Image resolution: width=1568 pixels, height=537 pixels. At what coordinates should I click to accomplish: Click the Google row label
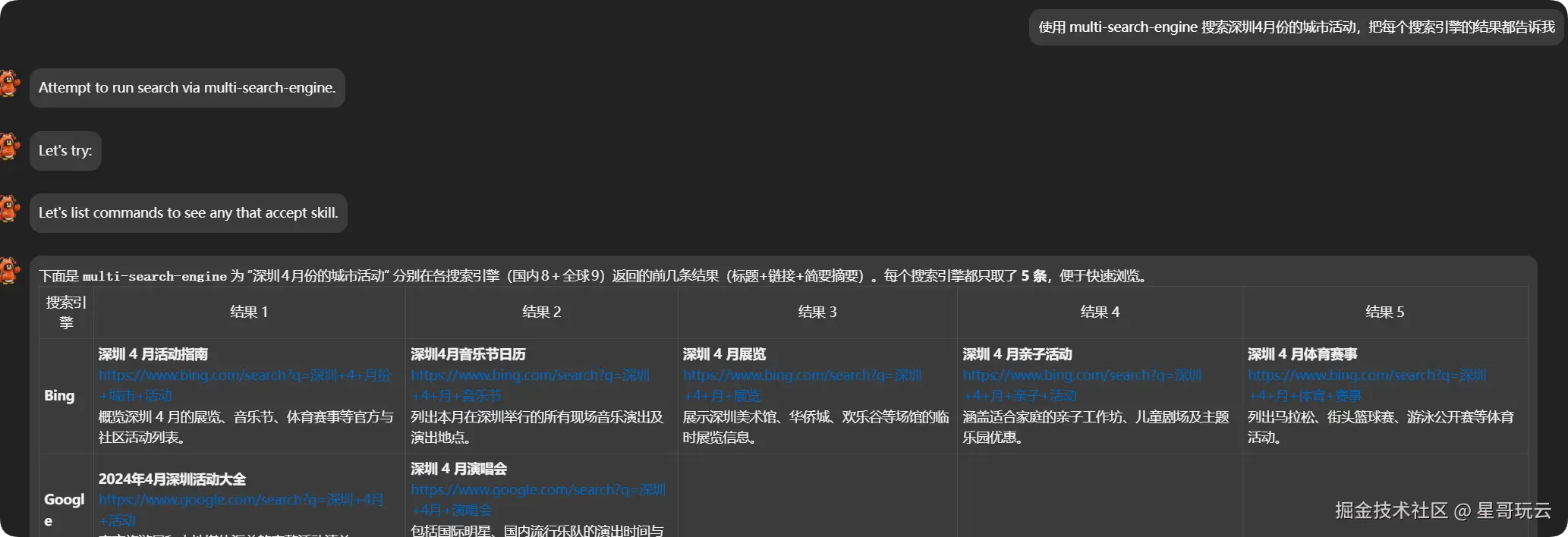tap(65, 510)
